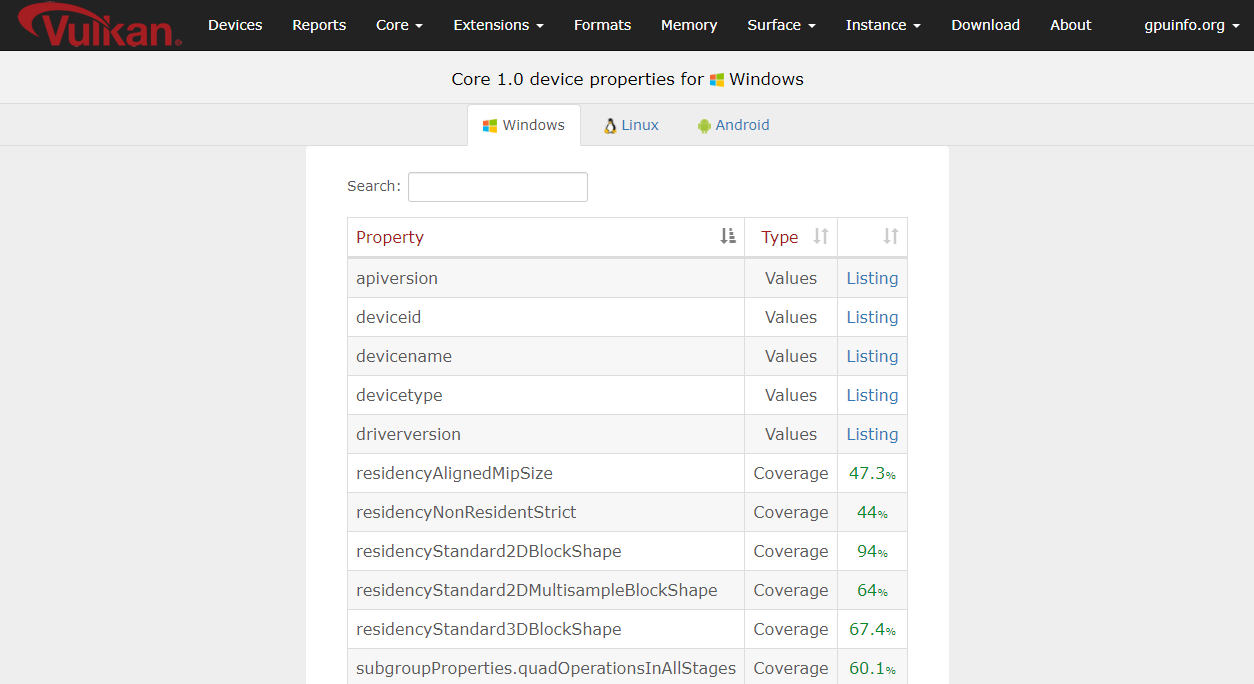
Task: Click the residencyNonResidentStrict property cell
Action: click(546, 512)
